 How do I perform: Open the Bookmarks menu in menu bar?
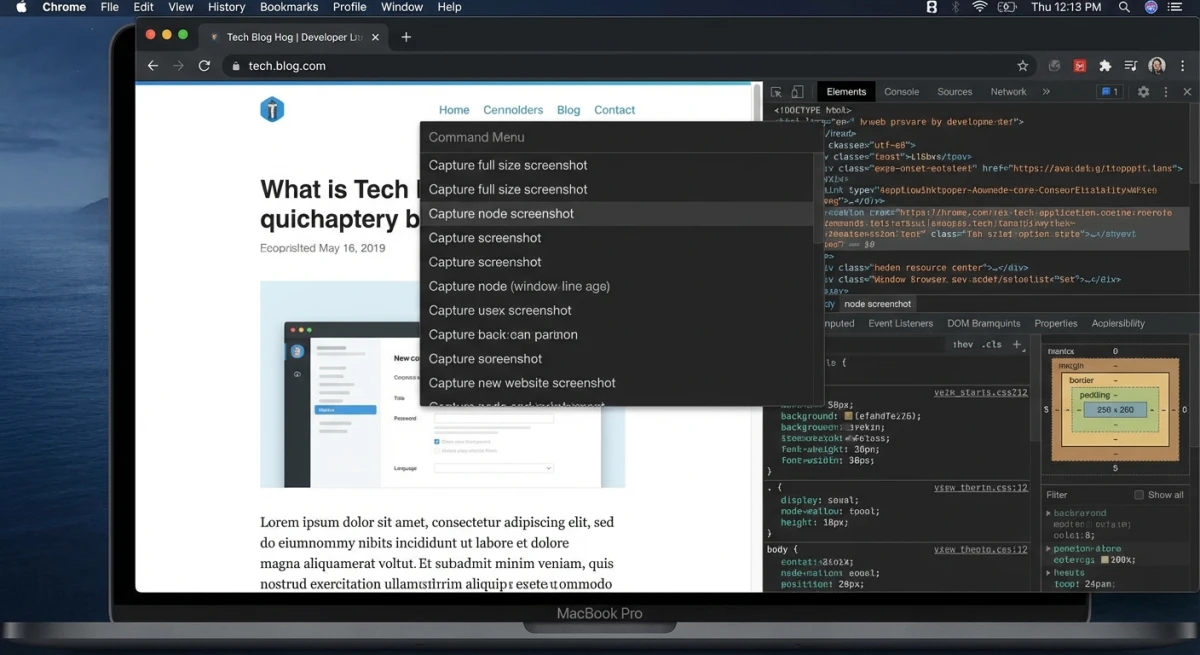click(289, 7)
